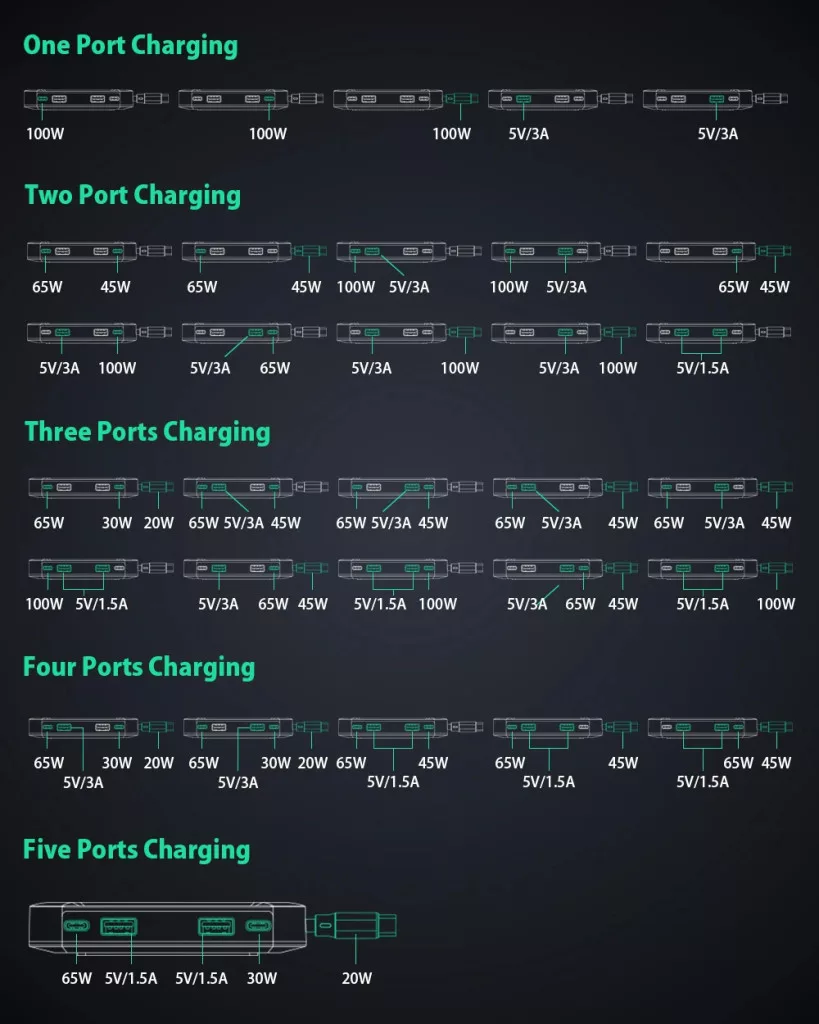Click the One Port Charging heading
Screen dimensions: 819x1024
tap(131, 46)
